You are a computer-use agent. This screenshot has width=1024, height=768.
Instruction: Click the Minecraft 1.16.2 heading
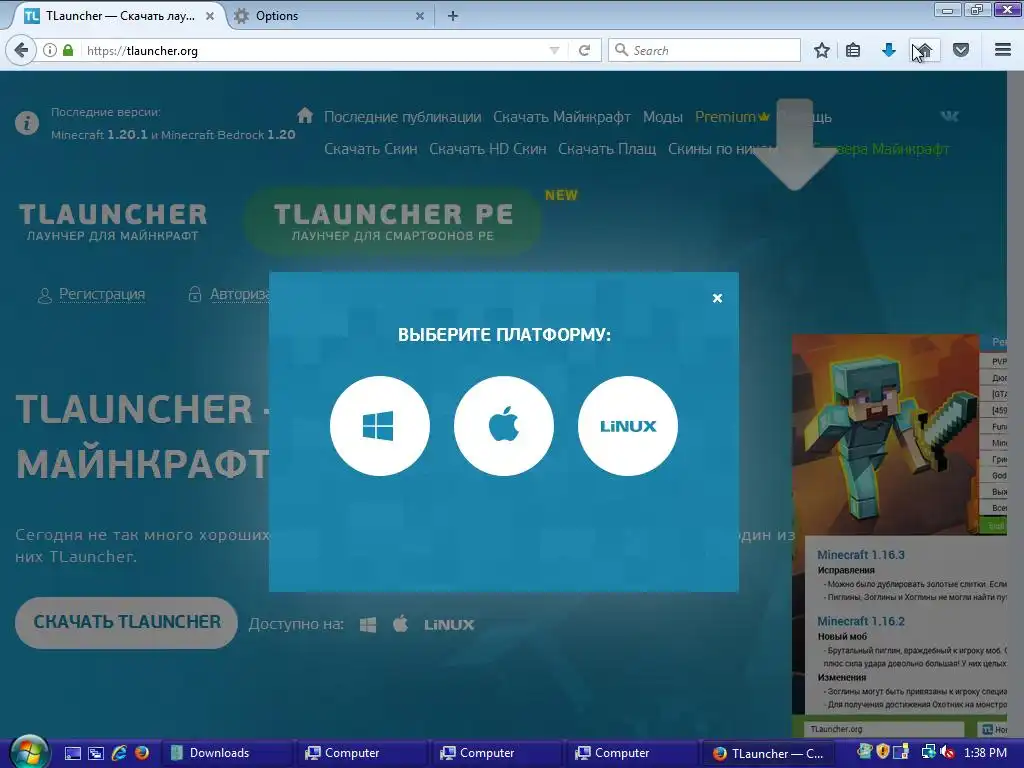(x=861, y=621)
